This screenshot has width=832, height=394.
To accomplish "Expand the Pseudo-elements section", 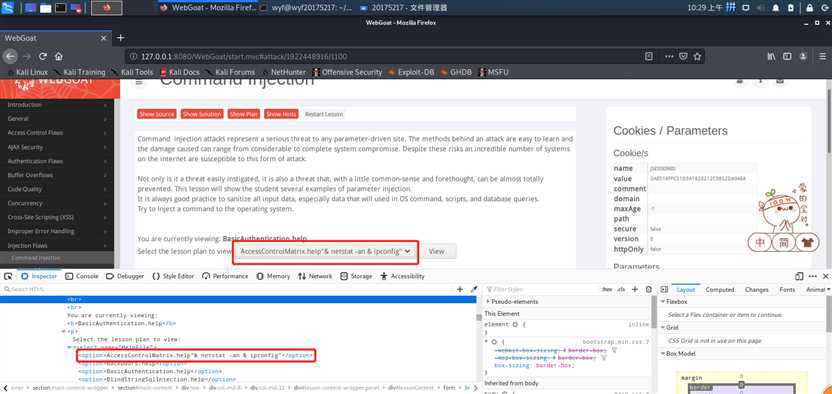I will (488, 302).
